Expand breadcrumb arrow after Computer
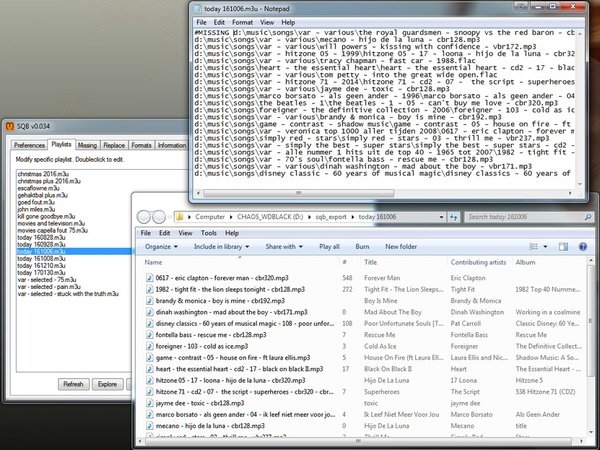600x450 pixels. pyautogui.click(x=231, y=217)
